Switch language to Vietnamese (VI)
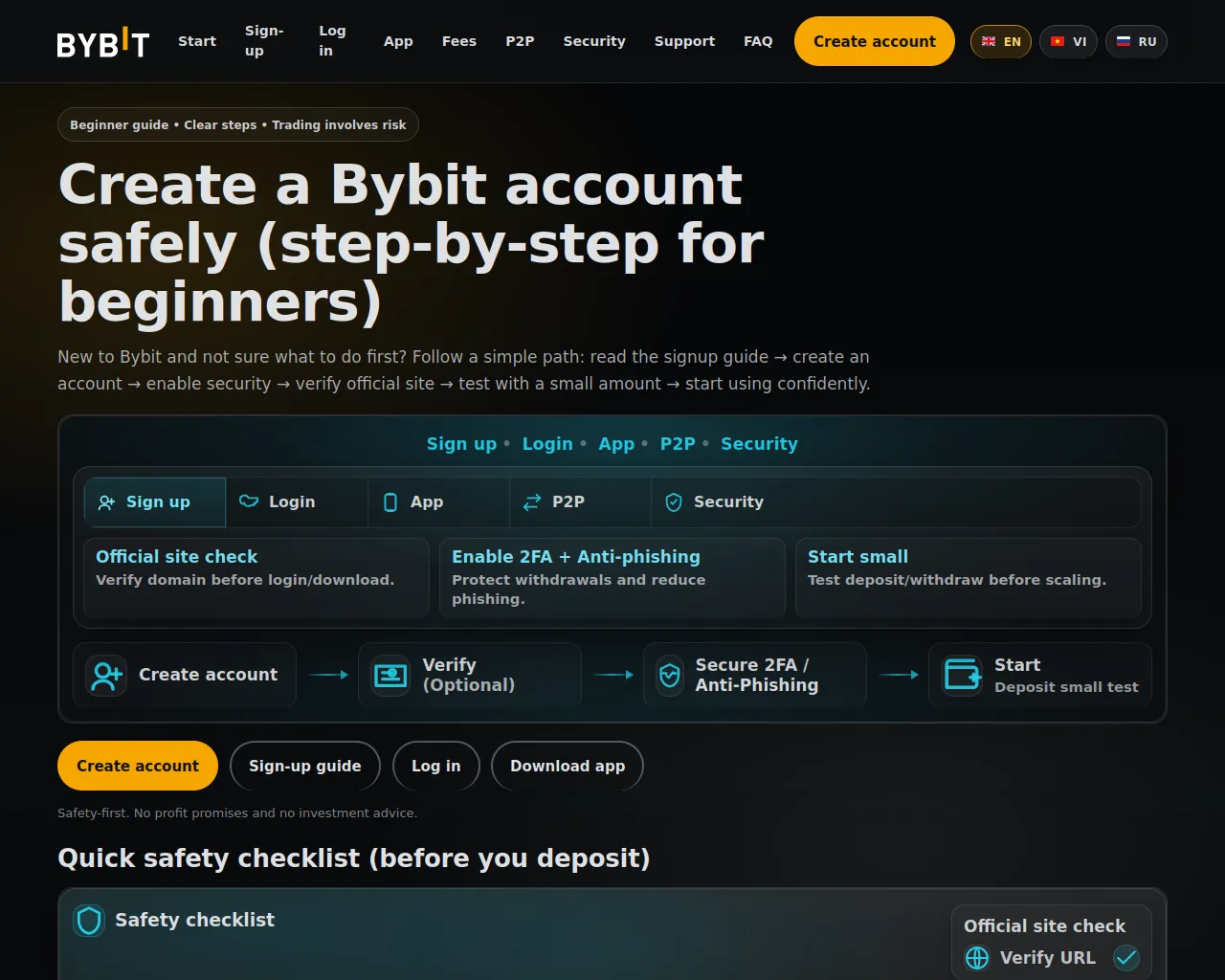Image resolution: width=1225 pixels, height=980 pixels. point(1068,42)
